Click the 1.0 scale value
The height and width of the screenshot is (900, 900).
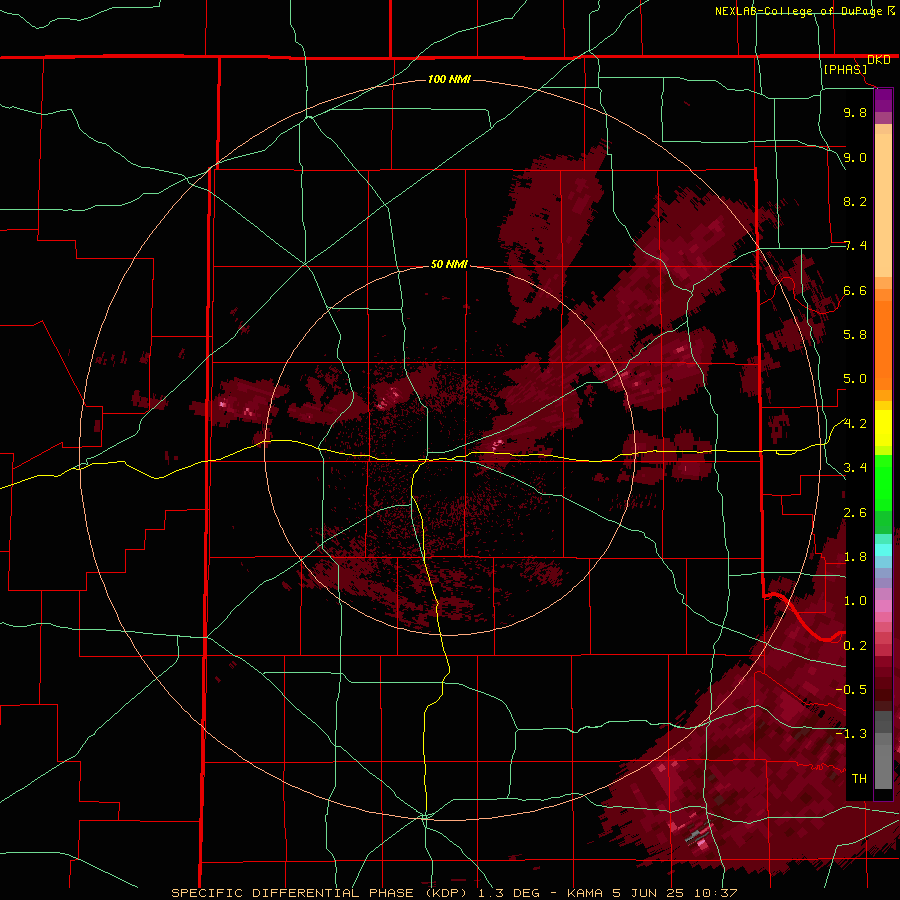coord(855,601)
